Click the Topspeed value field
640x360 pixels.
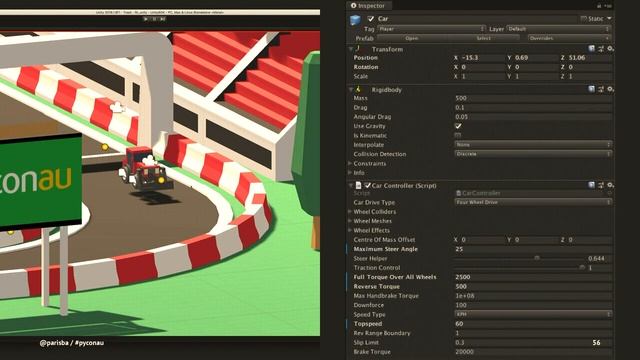click(533, 324)
